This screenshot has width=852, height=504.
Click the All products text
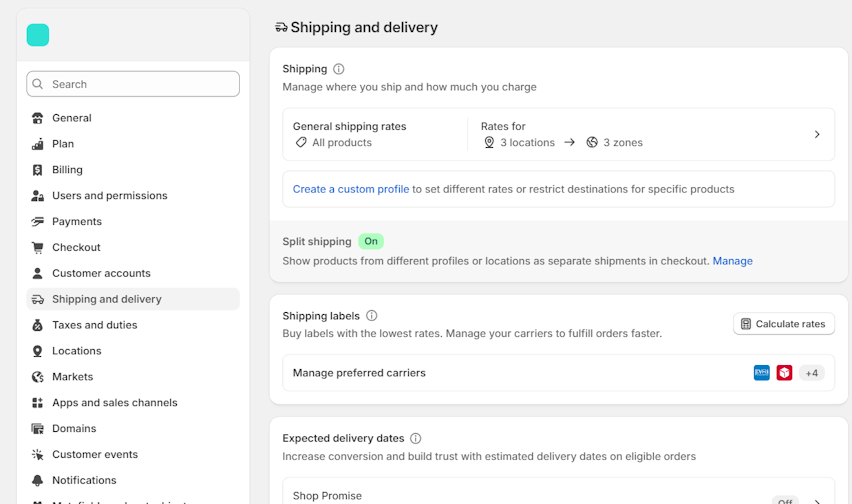(x=342, y=143)
